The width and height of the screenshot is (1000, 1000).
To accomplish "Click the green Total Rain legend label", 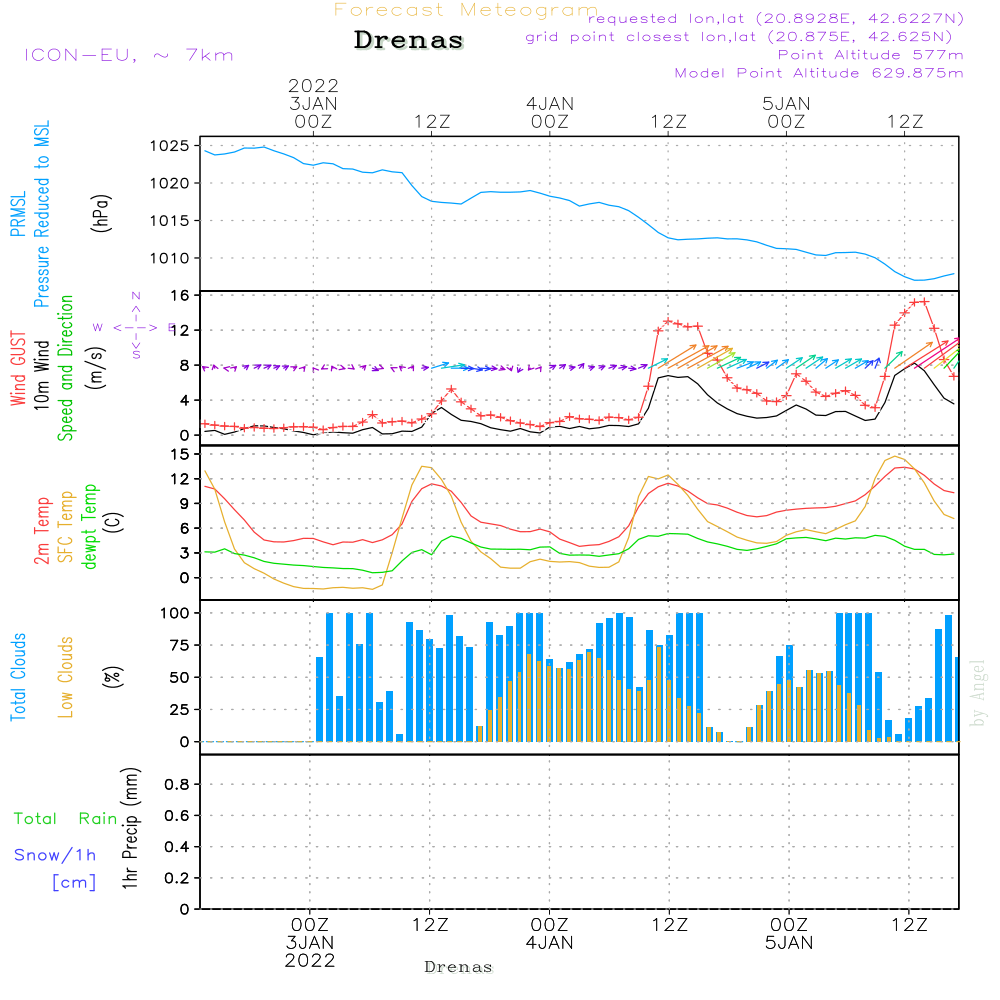I will tap(65, 819).
